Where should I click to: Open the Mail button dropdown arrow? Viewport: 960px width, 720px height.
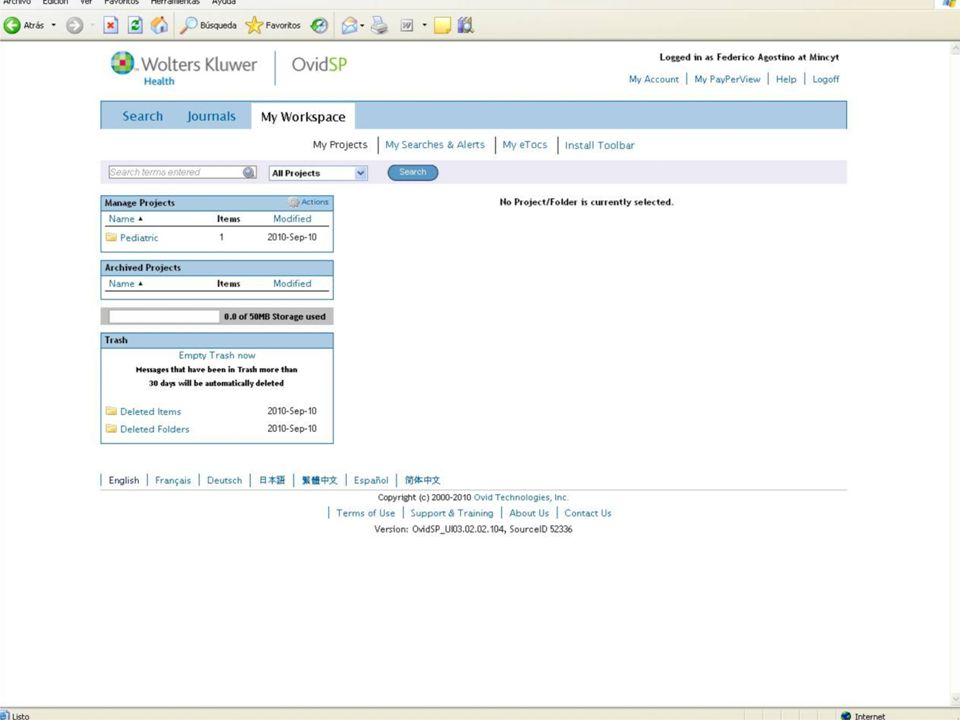[x=362, y=25]
